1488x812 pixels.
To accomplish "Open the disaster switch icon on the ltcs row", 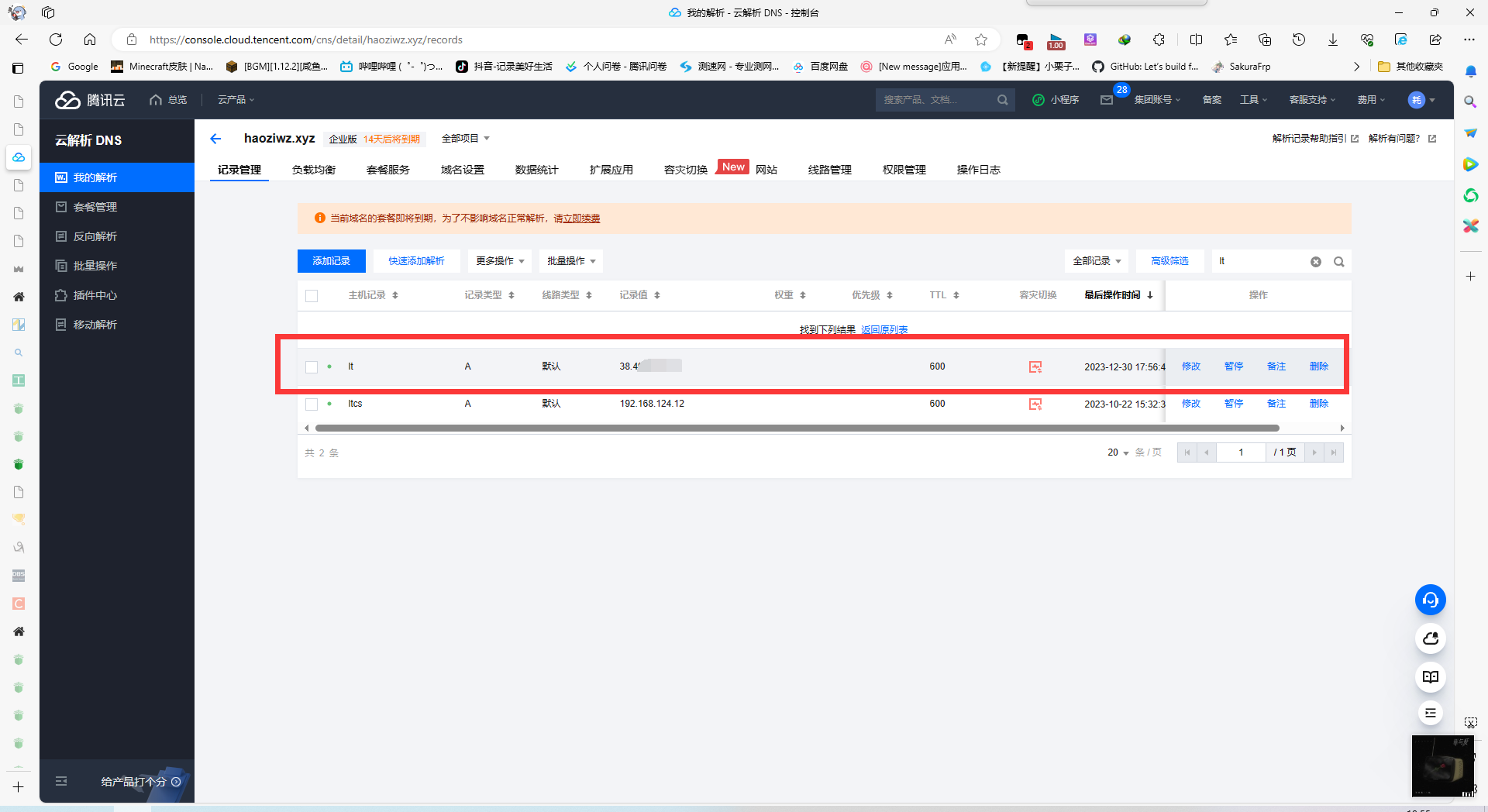I will coord(1035,404).
